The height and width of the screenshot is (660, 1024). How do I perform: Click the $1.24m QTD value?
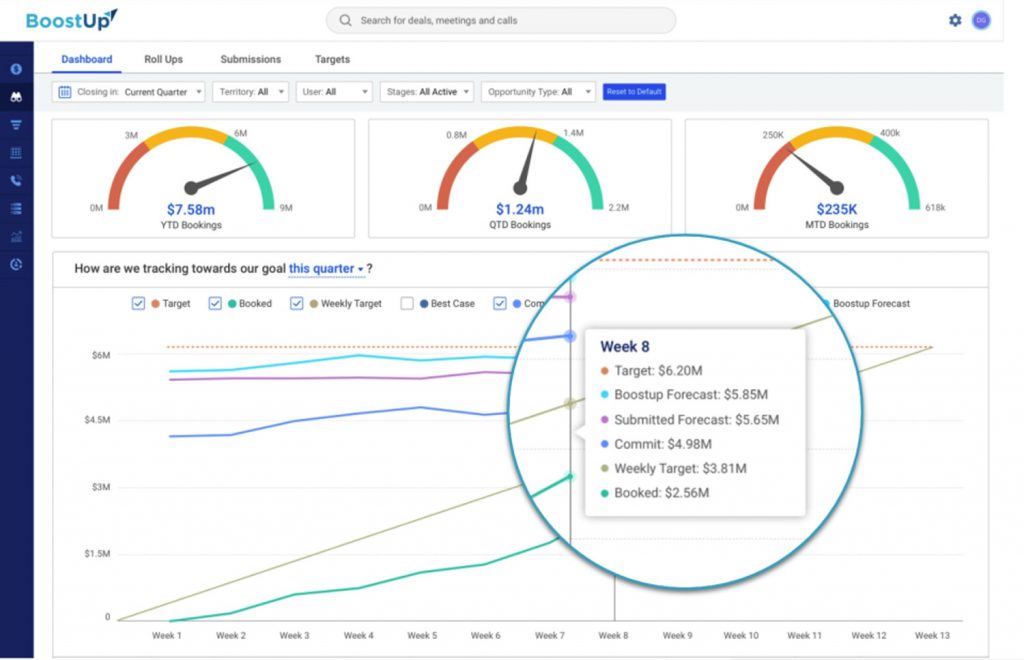(x=520, y=210)
